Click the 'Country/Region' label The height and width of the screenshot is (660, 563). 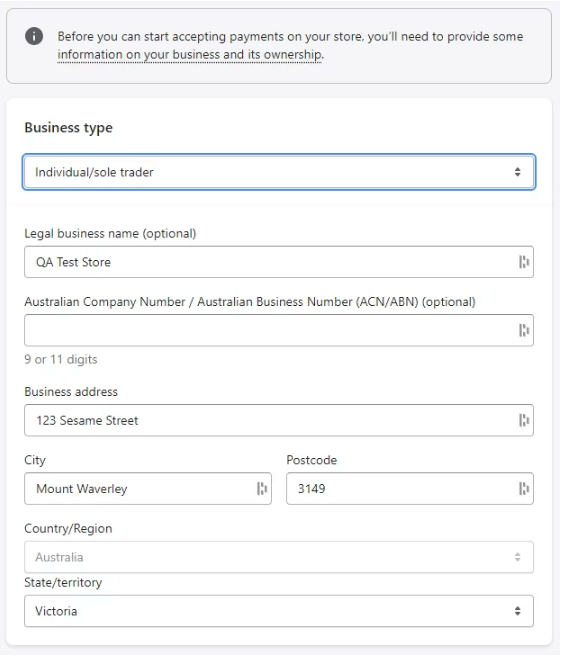pyautogui.click(x=69, y=529)
